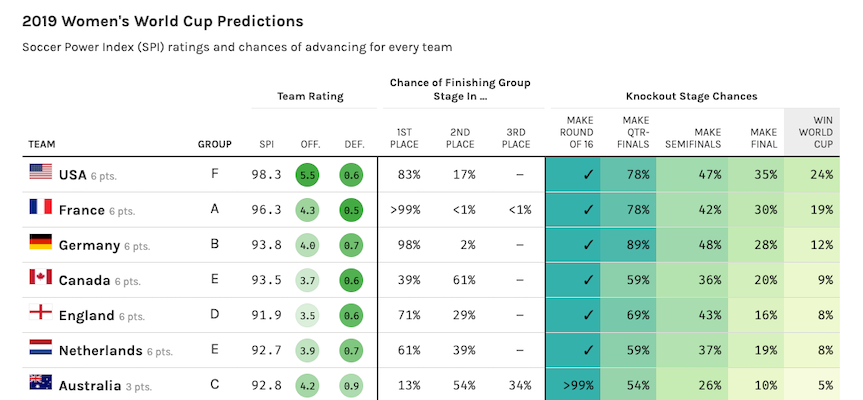The height and width of the screenshot is (400, 863).
Task: Sort by 1ST PLACE column header
Action: click(407, 139)
